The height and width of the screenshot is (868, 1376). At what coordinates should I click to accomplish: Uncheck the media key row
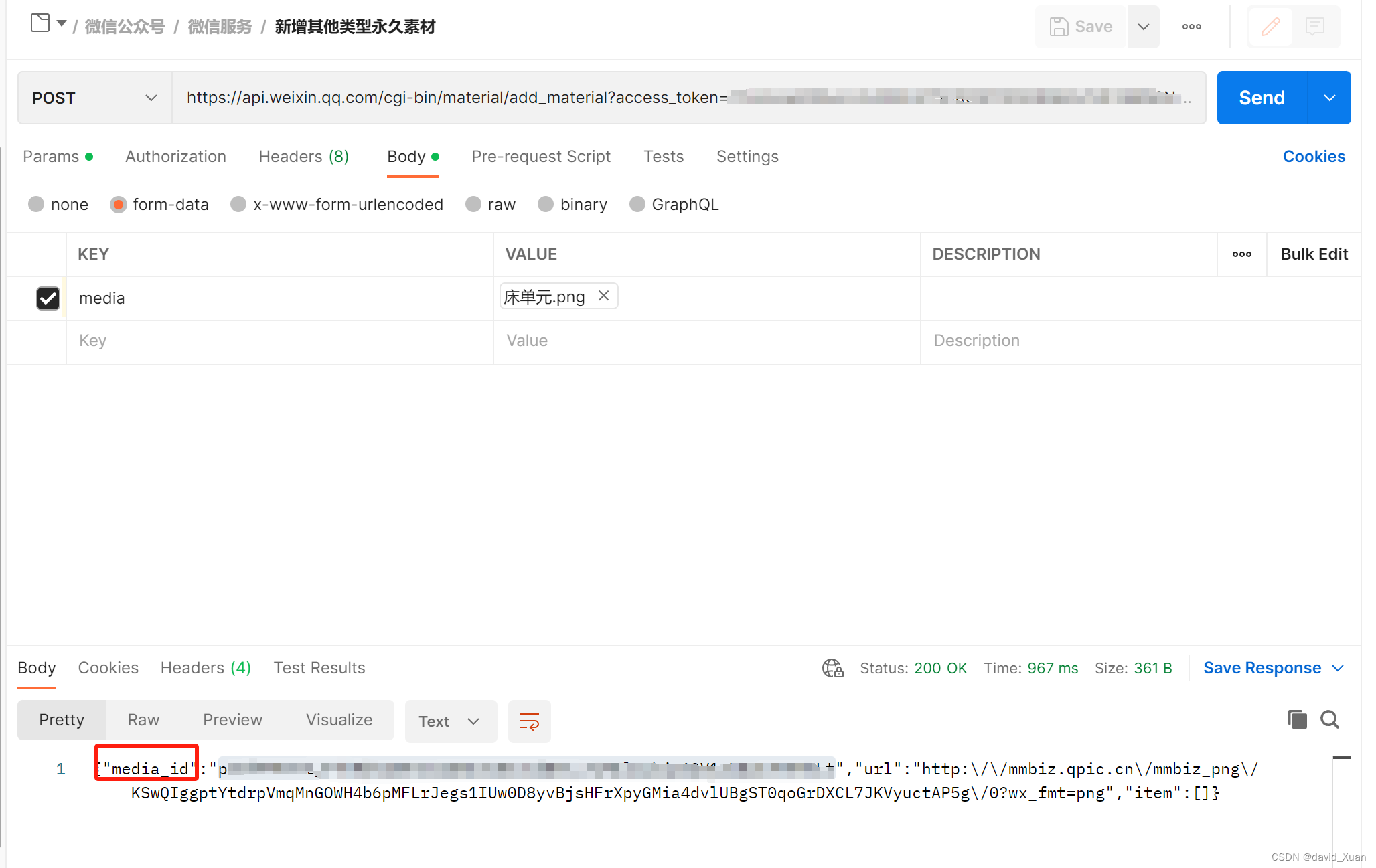[48, 298]
